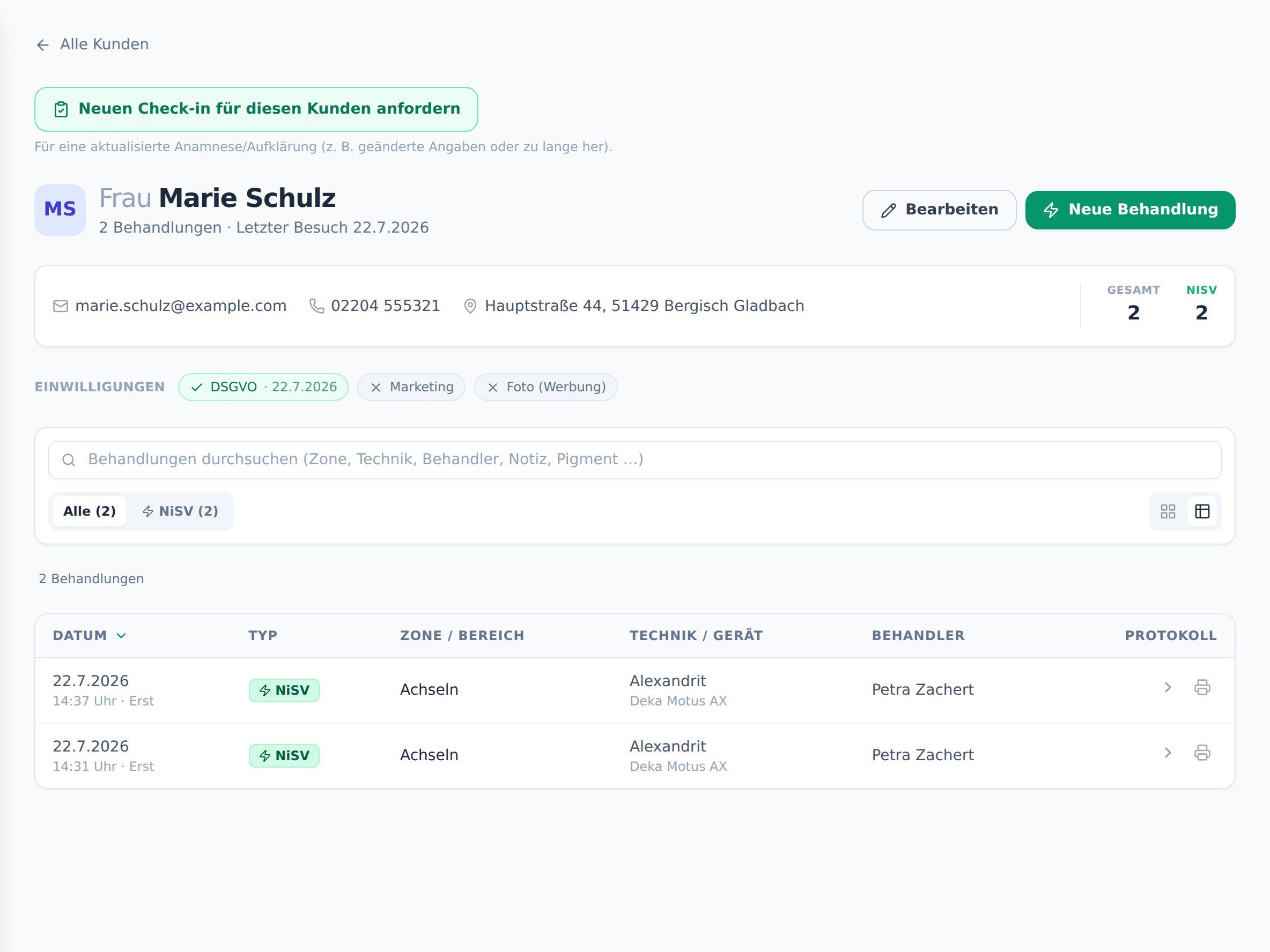Click Alexandrit in 14:31 row
1270x952 pixels.
668,747
